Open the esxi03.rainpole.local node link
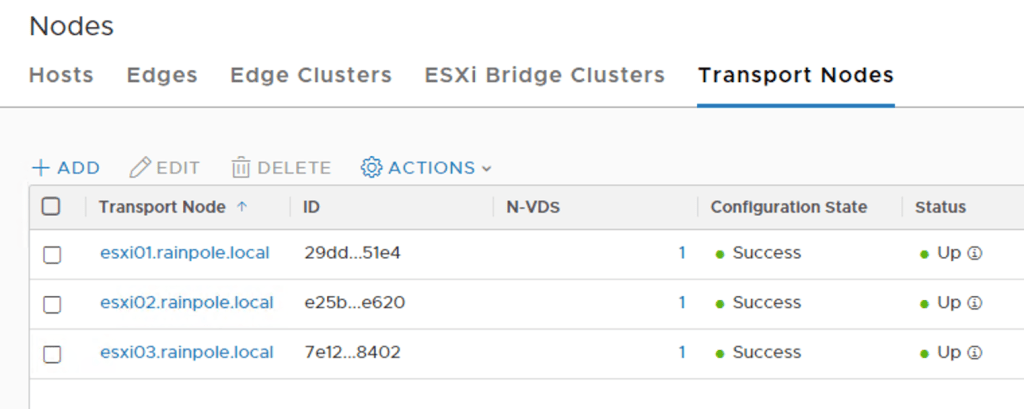Image resolution: width=1024 pixels, height=409 pixels. point(186,352)
